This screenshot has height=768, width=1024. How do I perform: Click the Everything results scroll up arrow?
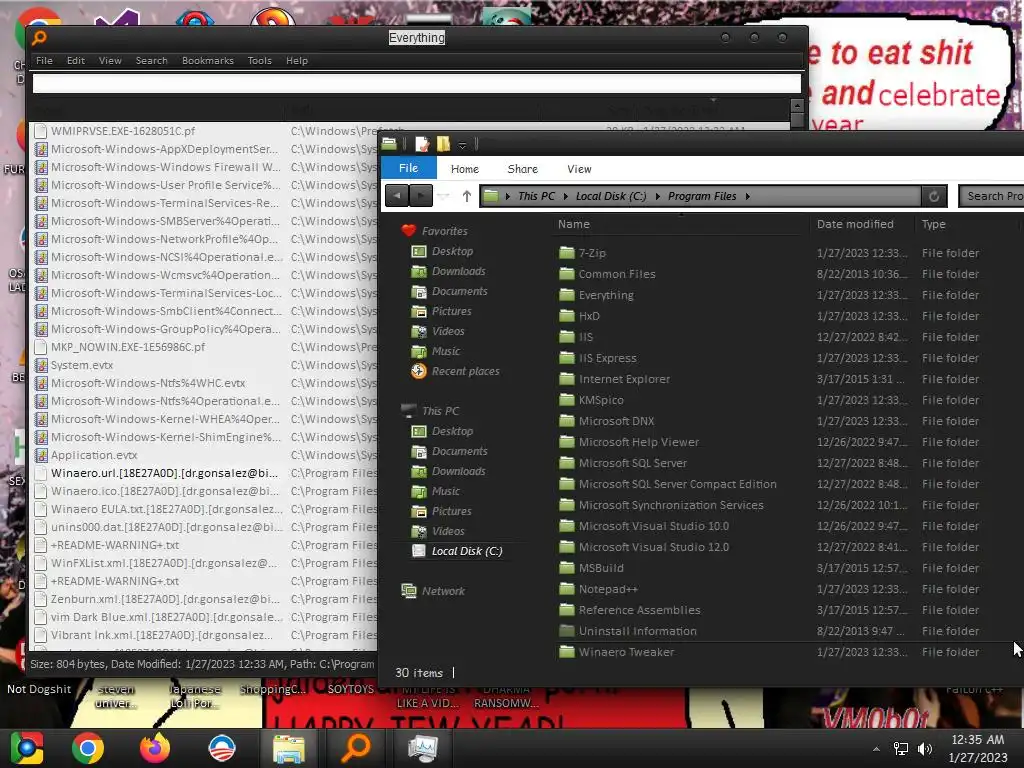click(x=797, y=106)
